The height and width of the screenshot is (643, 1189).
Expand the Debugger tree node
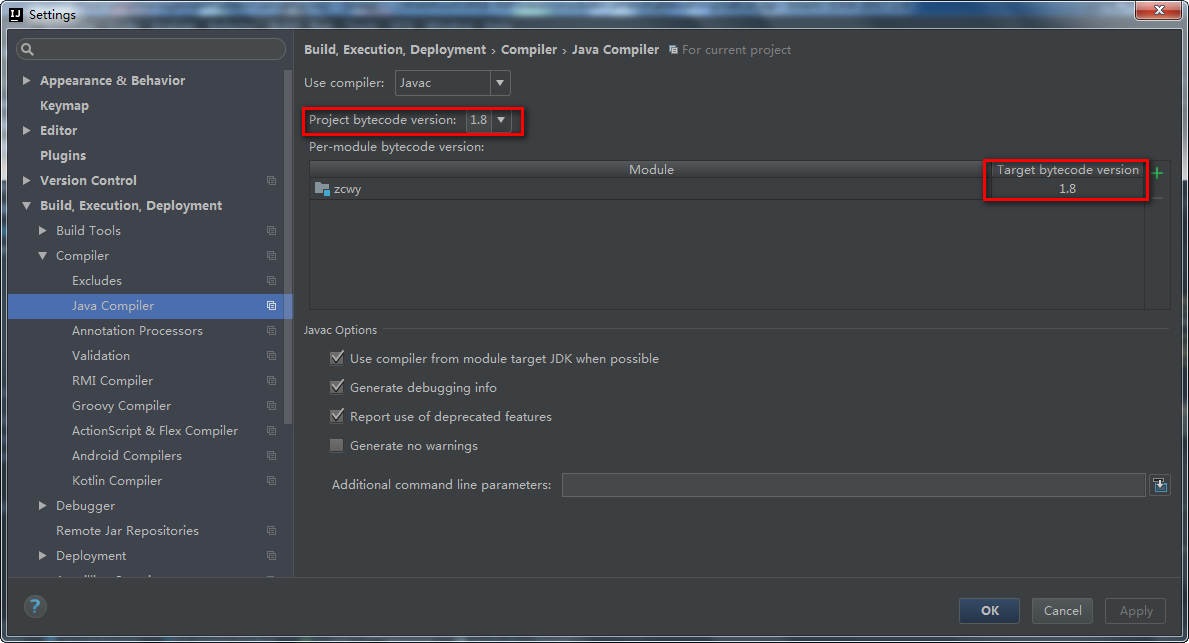(x=42, y=506)
